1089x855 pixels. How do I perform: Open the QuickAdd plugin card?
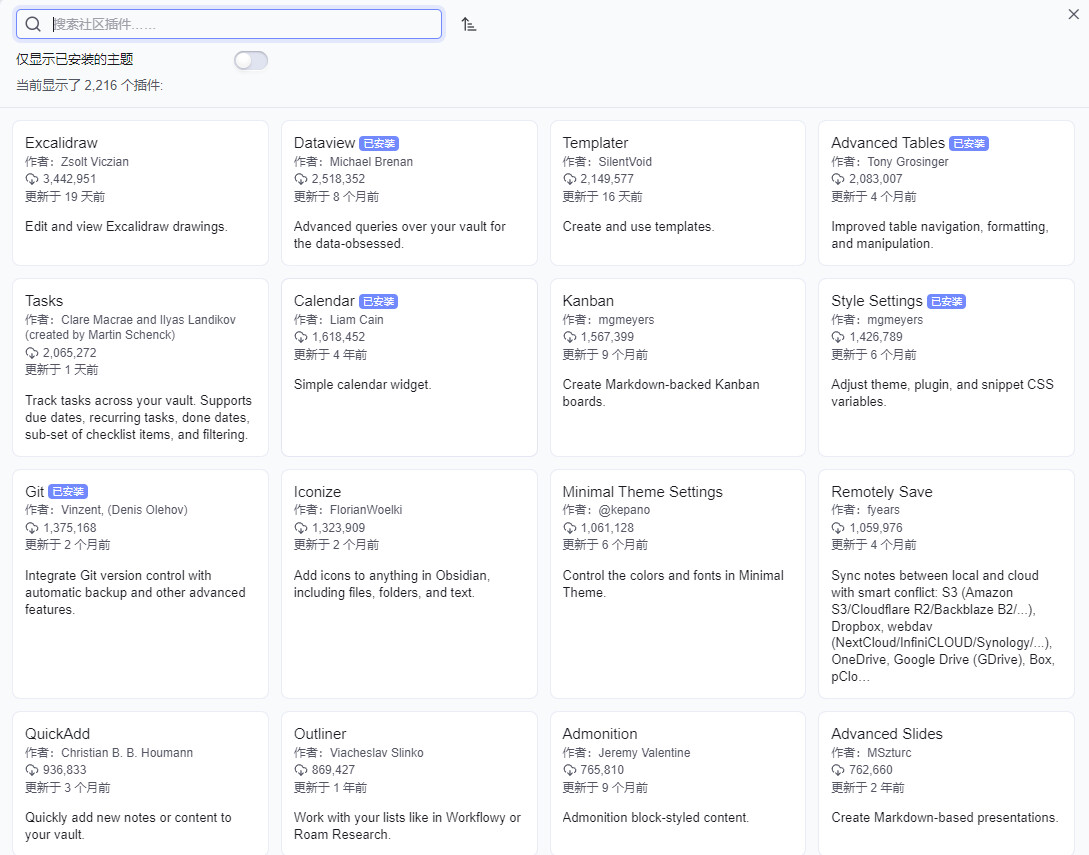(140, 782)
